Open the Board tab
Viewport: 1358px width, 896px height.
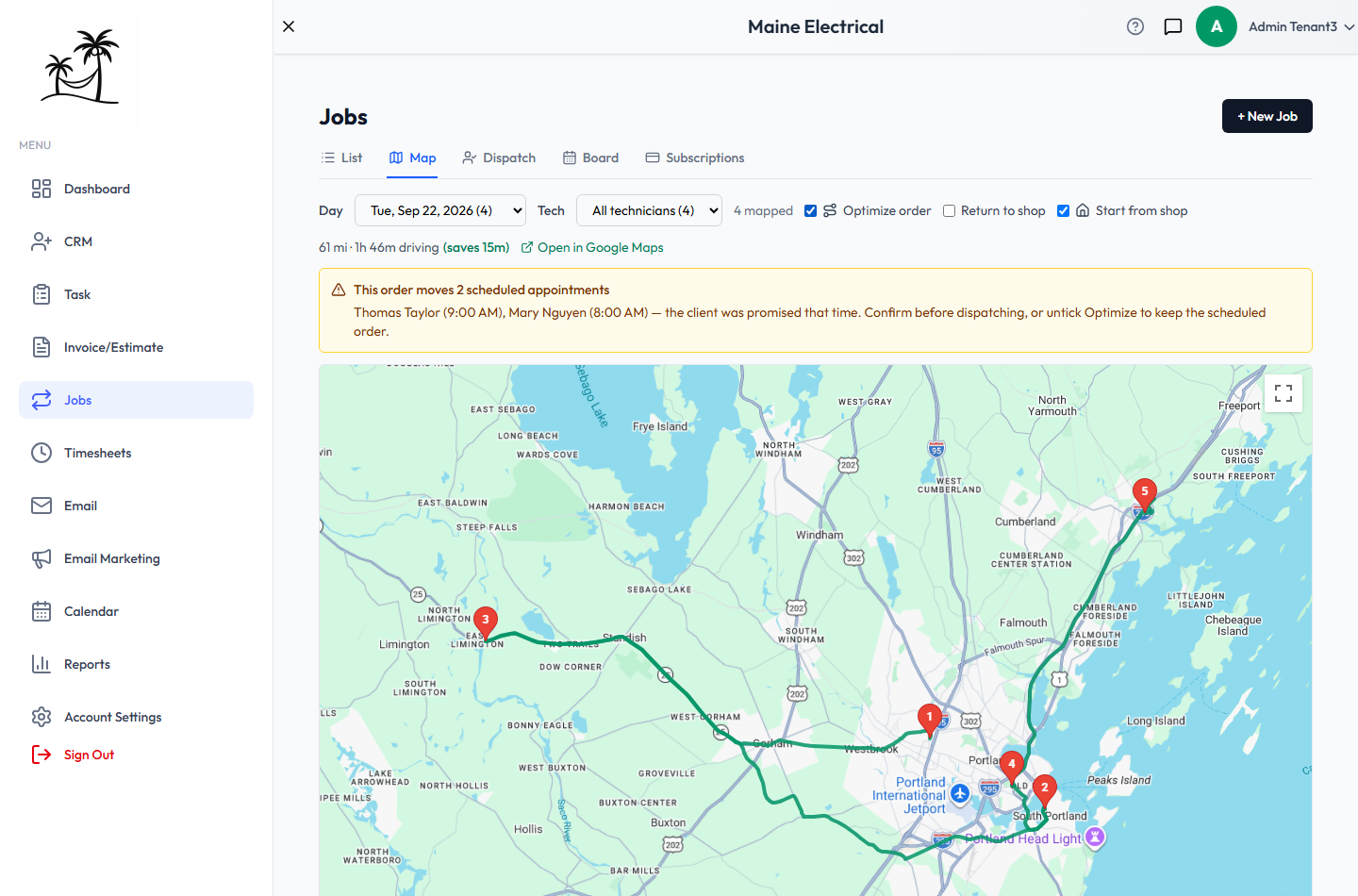pyautogui.click(x=591, y=158)
